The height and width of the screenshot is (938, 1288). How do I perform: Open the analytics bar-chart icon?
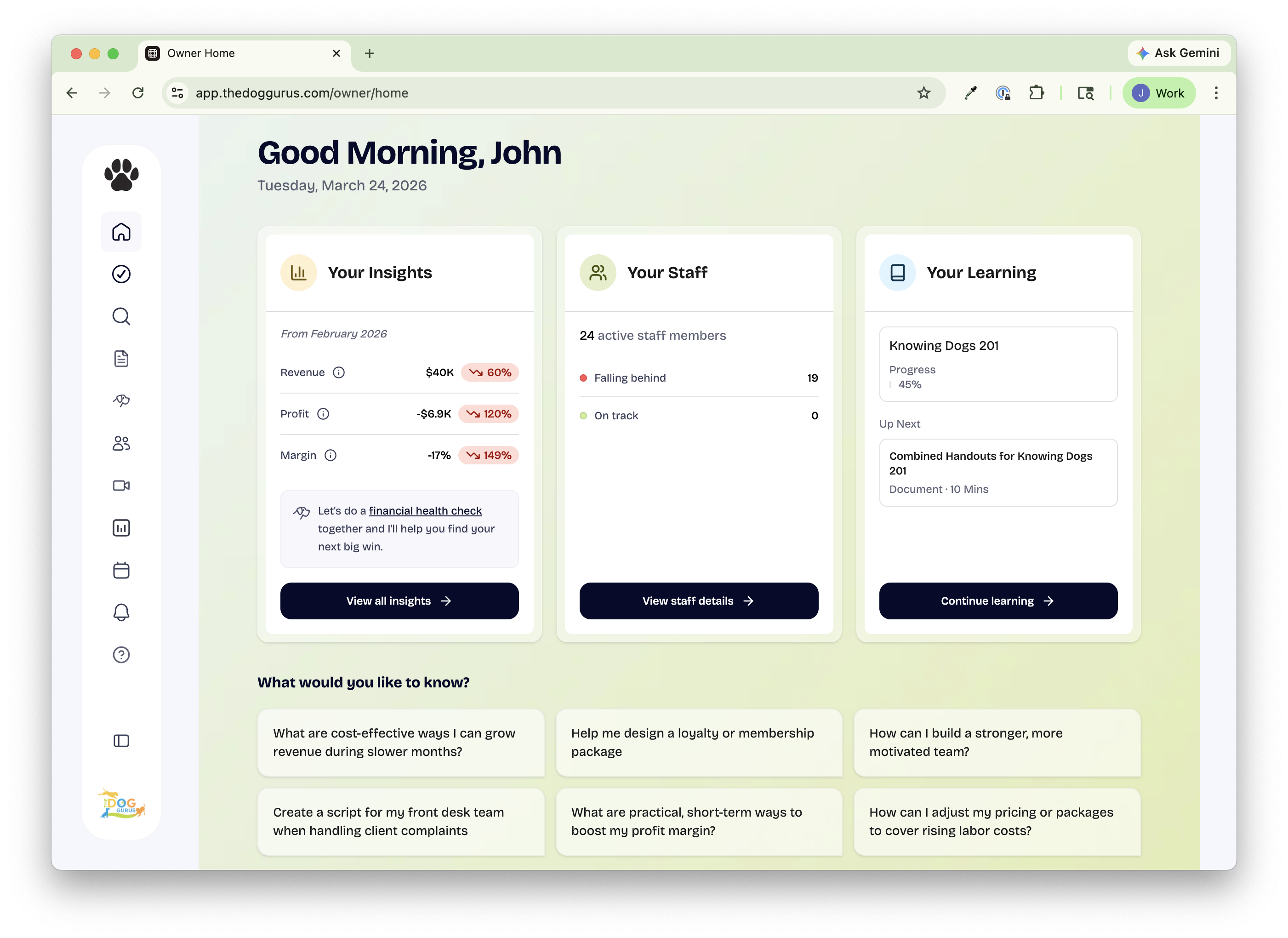[121, 528]
